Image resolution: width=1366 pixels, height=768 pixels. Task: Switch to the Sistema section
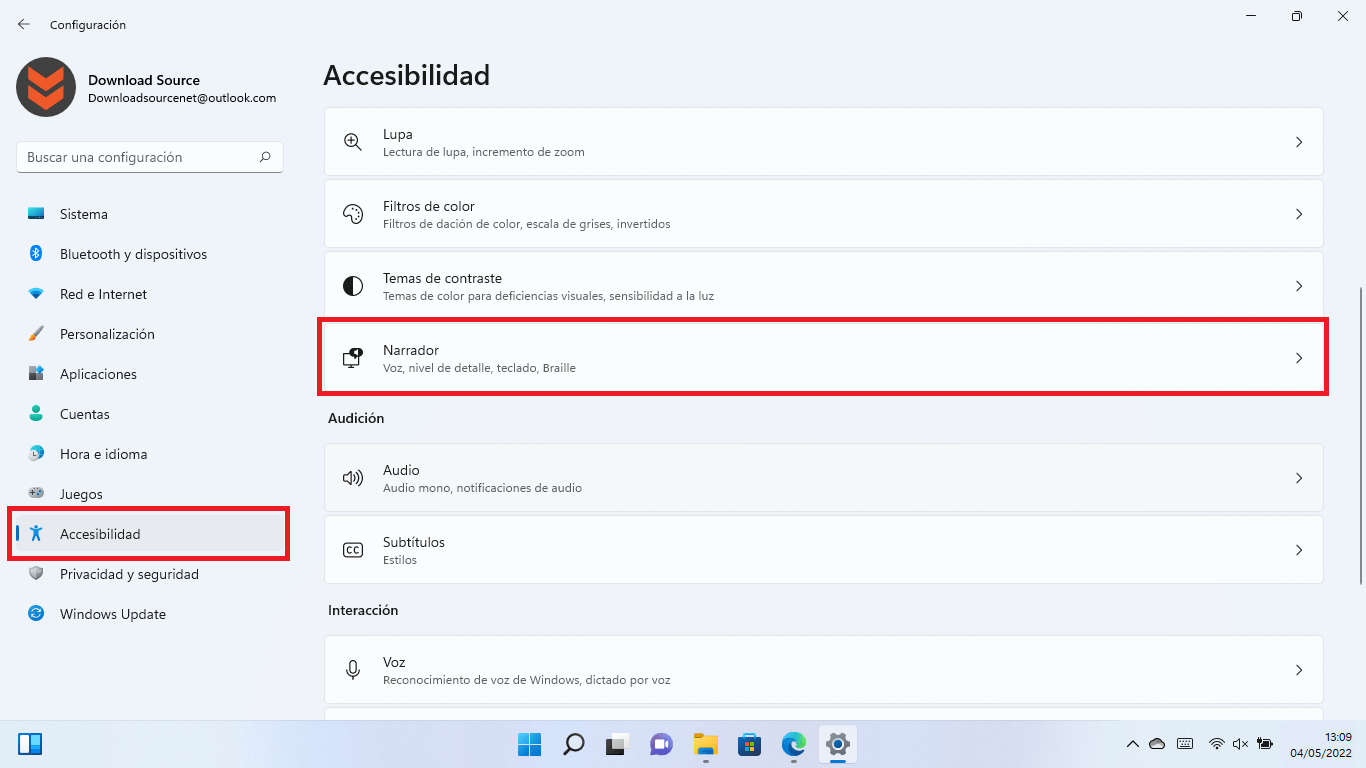[x=83, y=213]
